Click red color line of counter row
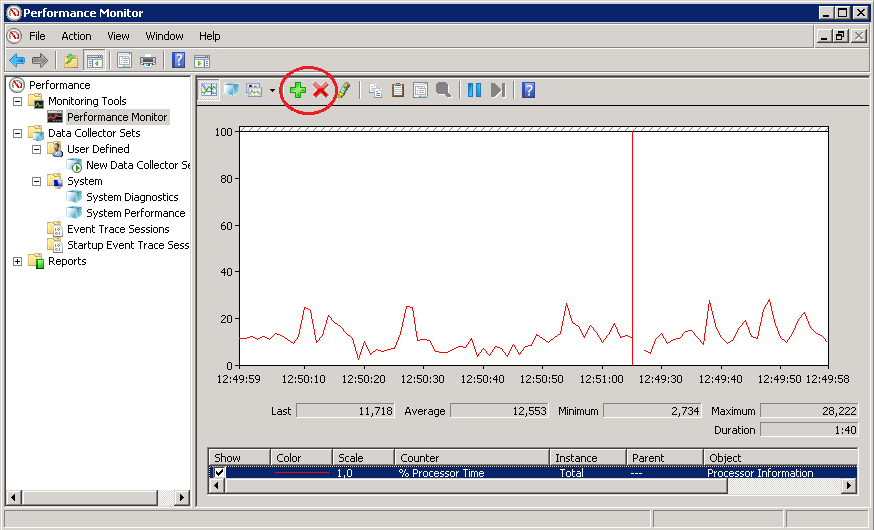The width and height of the screenshot is (874, 530). tap(302, 473)
